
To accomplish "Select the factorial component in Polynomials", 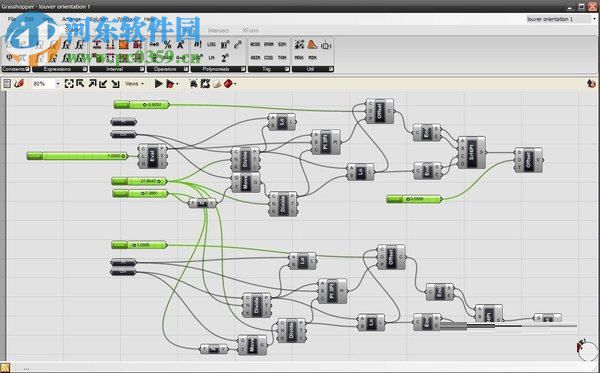I will coord(198,45).
